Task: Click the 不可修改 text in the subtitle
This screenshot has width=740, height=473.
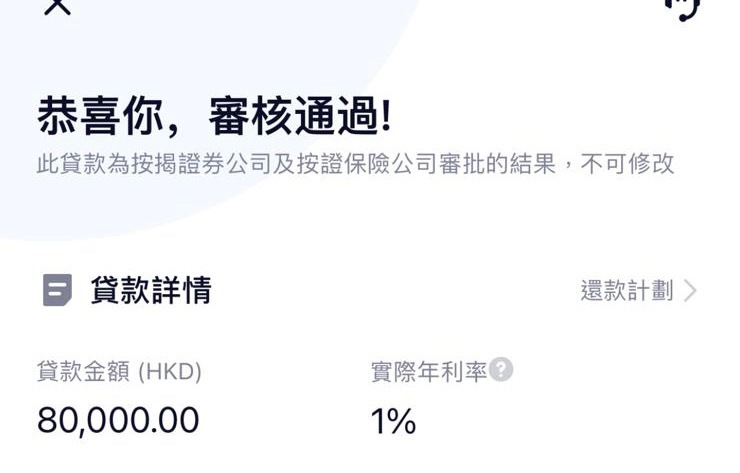Action: click(627, 164)
